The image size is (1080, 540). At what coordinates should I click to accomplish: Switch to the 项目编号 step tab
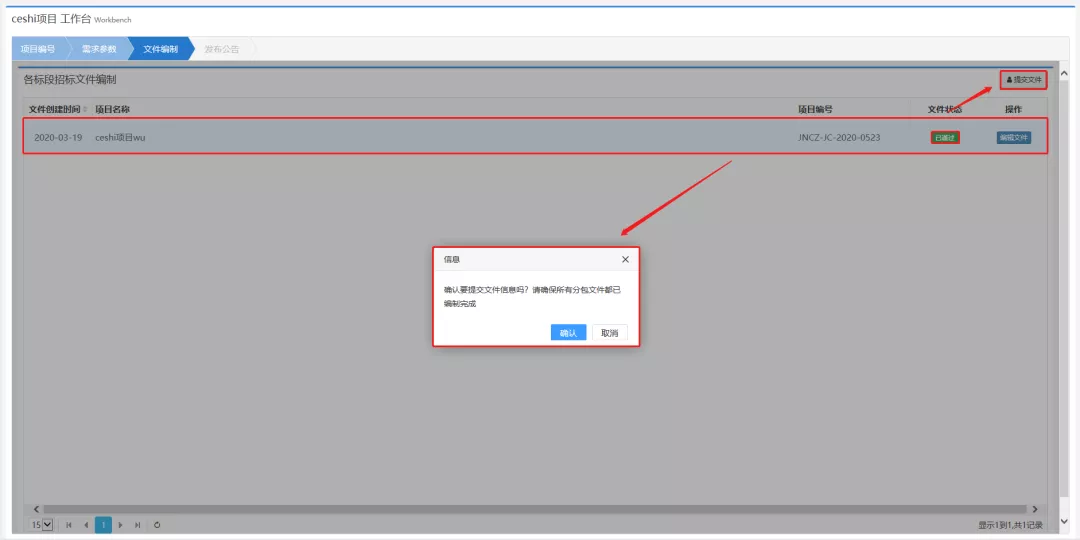[x=38, y=49]
